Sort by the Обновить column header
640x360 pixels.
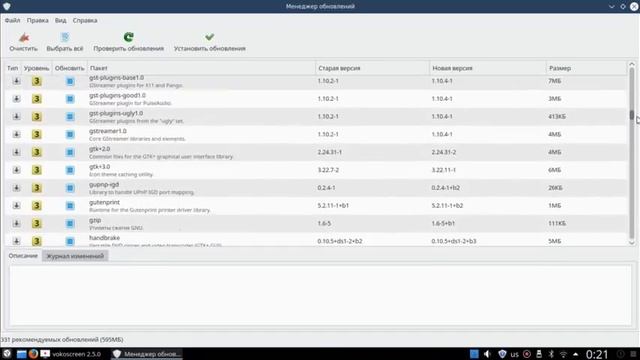click(x=69, y=68)
